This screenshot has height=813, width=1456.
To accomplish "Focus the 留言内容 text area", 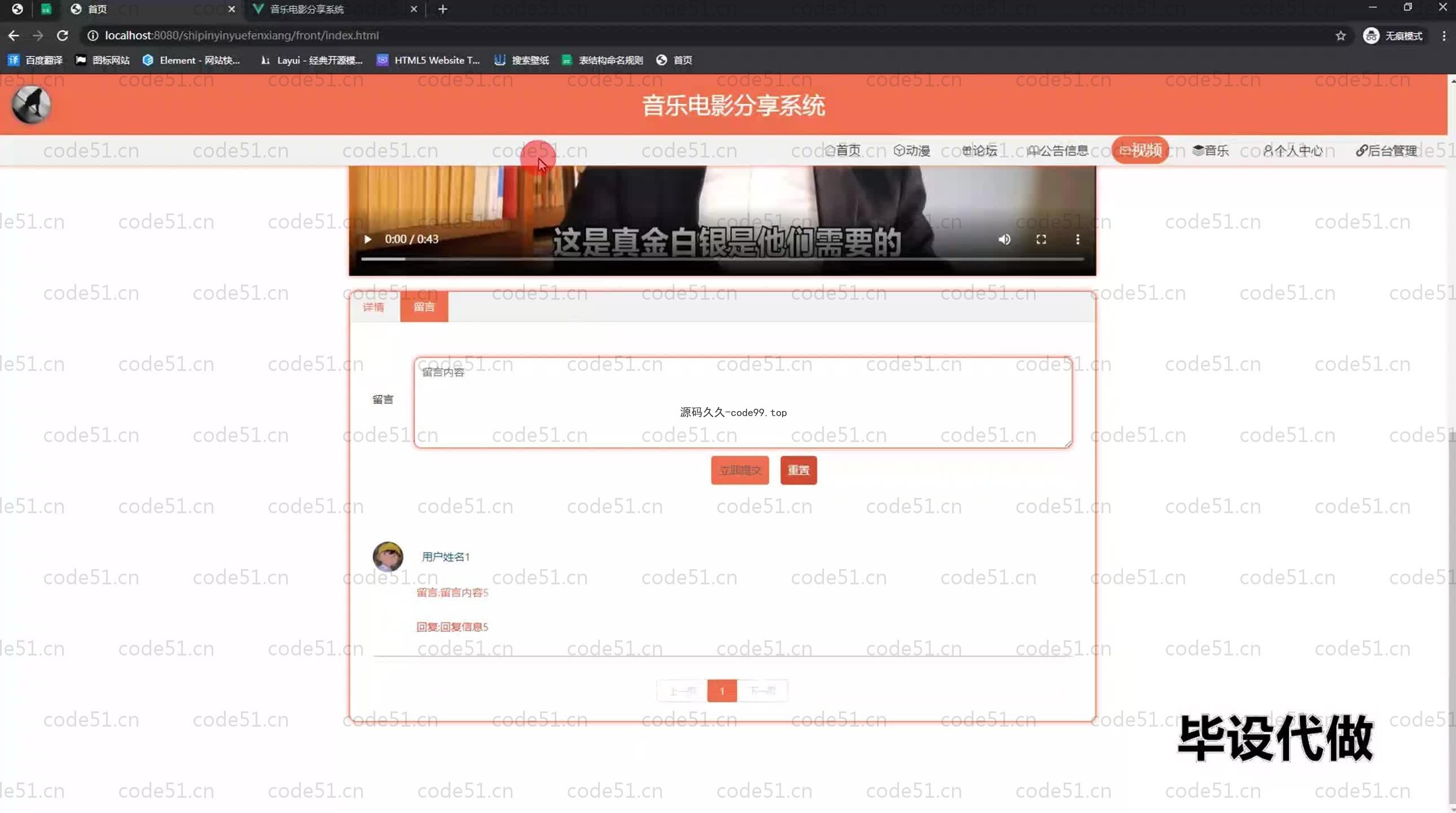I will (743, 403).
